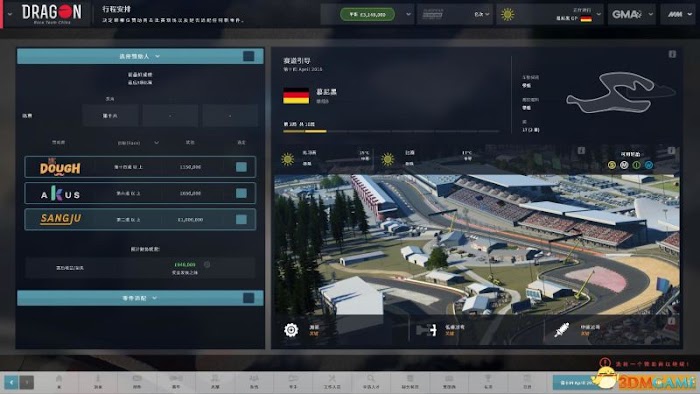
Task: Expand the team finances balance dropdown
Action: pos(408,14)
